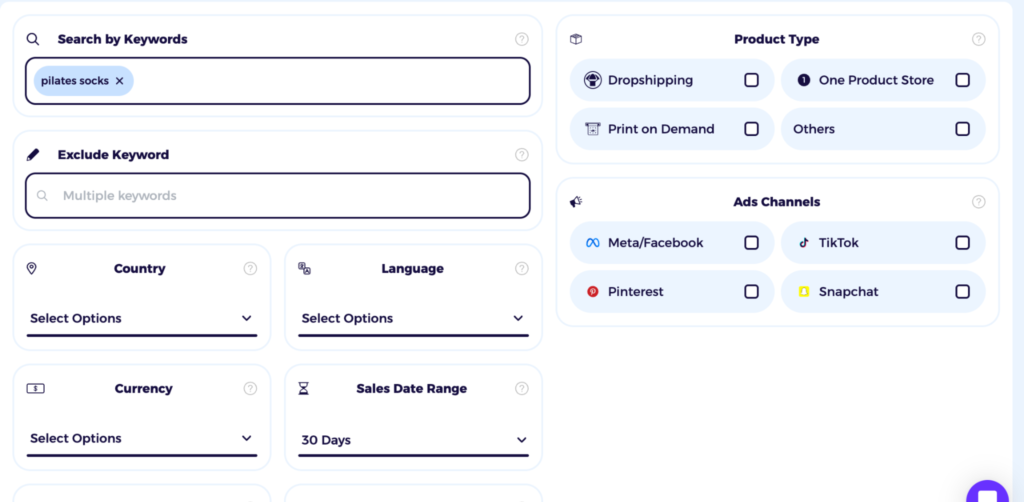Image resolution: width=1024 pixels, height=502 pixels.
Task: Expand the Currency Select Options dropdown
Action: click(x=142, y=439)
